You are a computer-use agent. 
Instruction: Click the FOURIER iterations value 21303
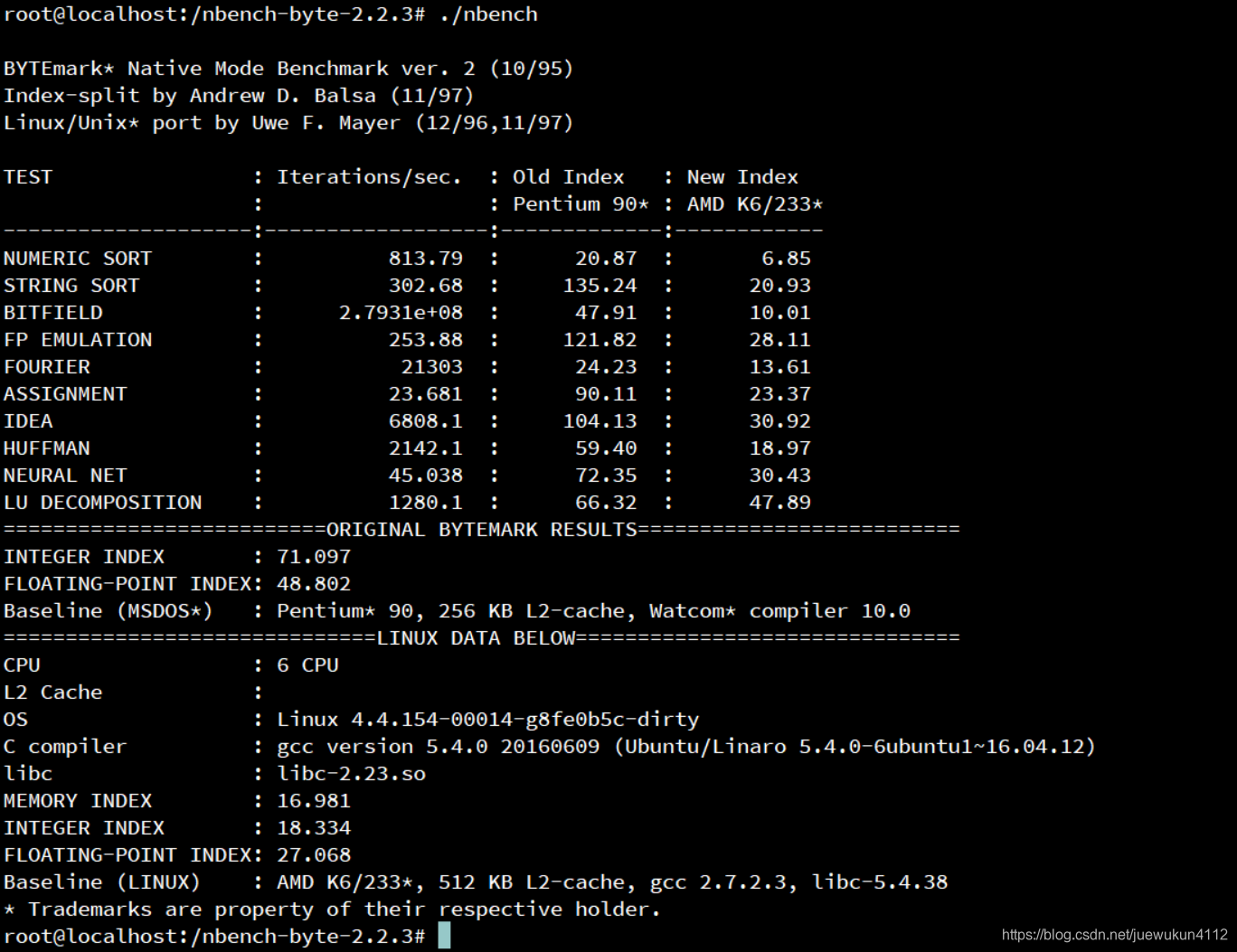coord(432,367)
